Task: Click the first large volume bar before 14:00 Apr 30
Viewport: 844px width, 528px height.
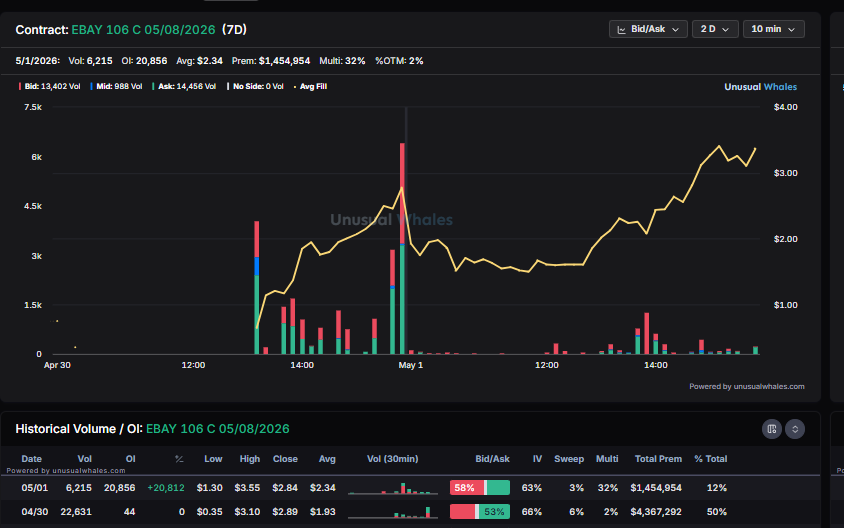Action: tap(257, 287)
